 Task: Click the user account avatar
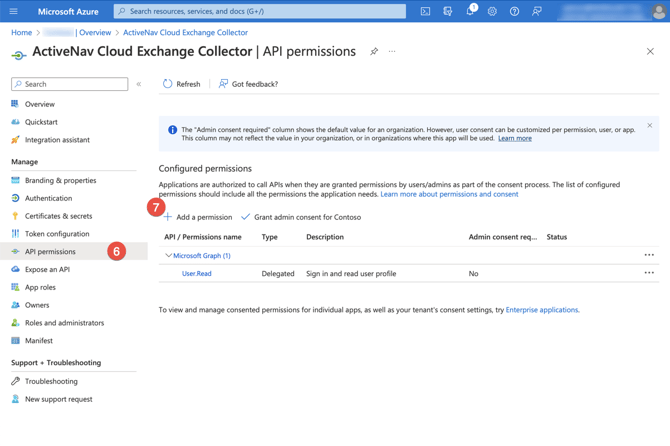(659, 12)
